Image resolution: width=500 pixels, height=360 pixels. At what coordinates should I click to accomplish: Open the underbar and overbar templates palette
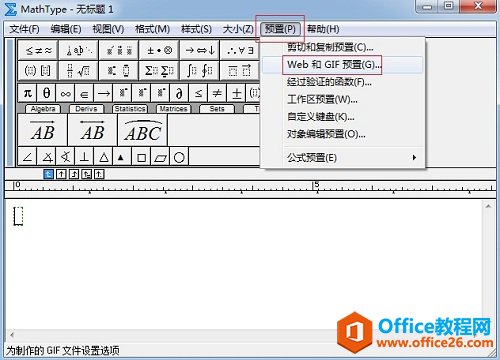pyautogui.click(x=240, y=70)
